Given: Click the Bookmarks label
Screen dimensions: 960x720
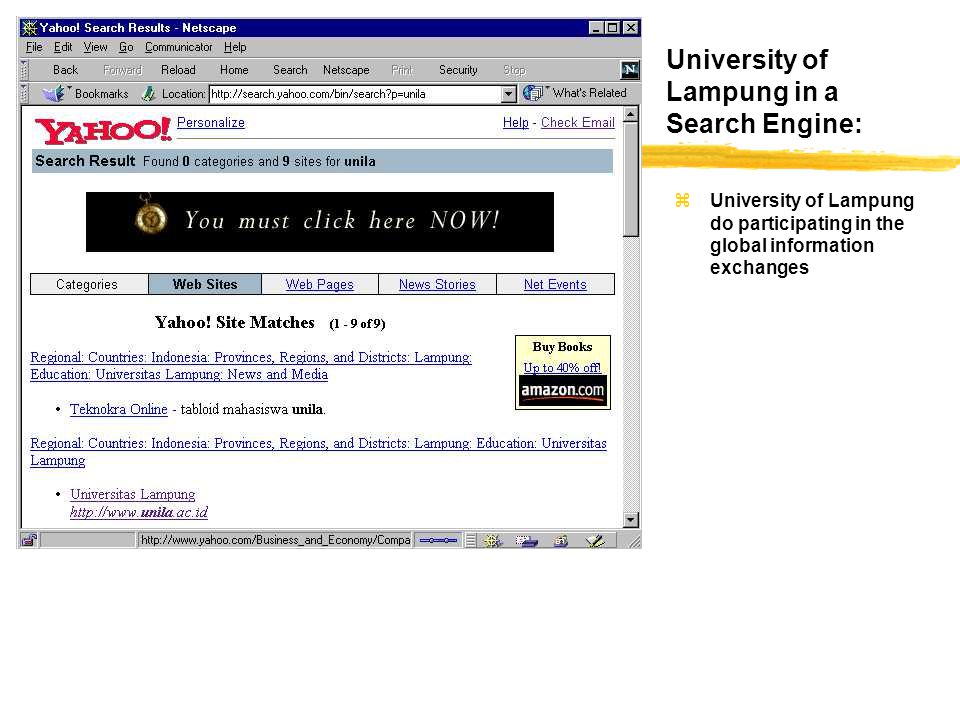Looking at the screenshot, I should point(102,94).
